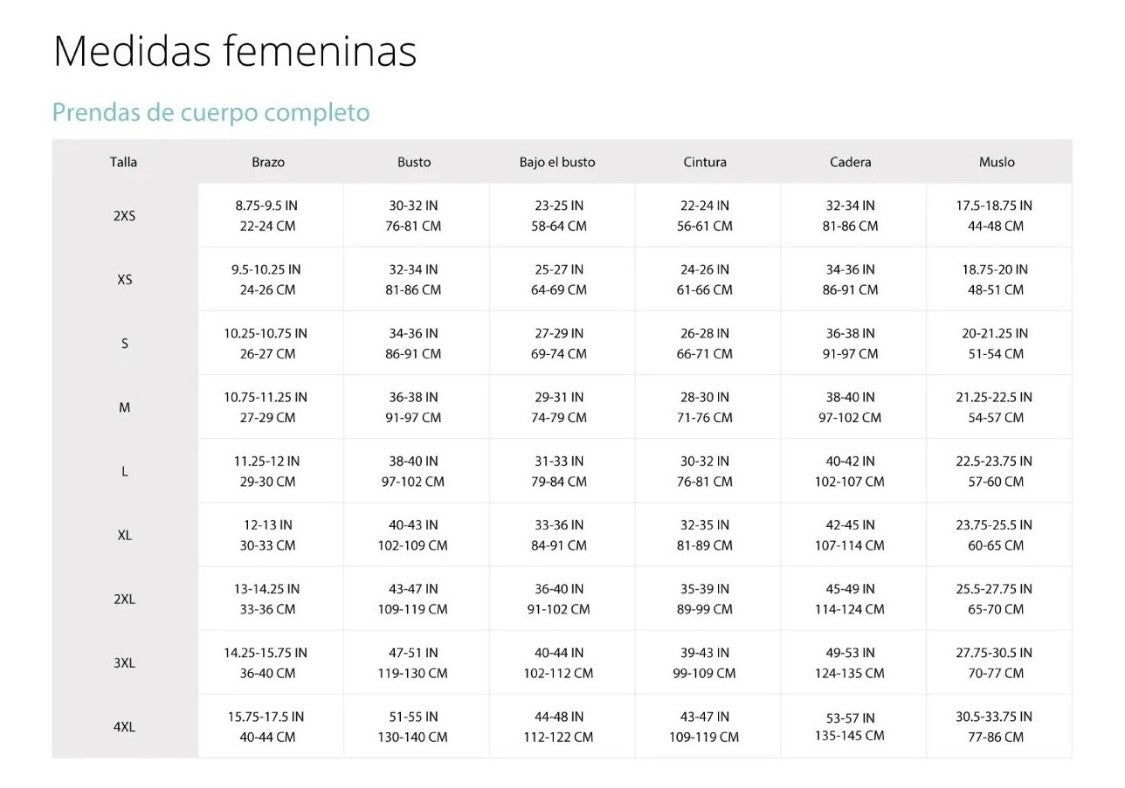Click the 3XL size row label
This screenshot has height=788, width=1125.
click(124, 663)
